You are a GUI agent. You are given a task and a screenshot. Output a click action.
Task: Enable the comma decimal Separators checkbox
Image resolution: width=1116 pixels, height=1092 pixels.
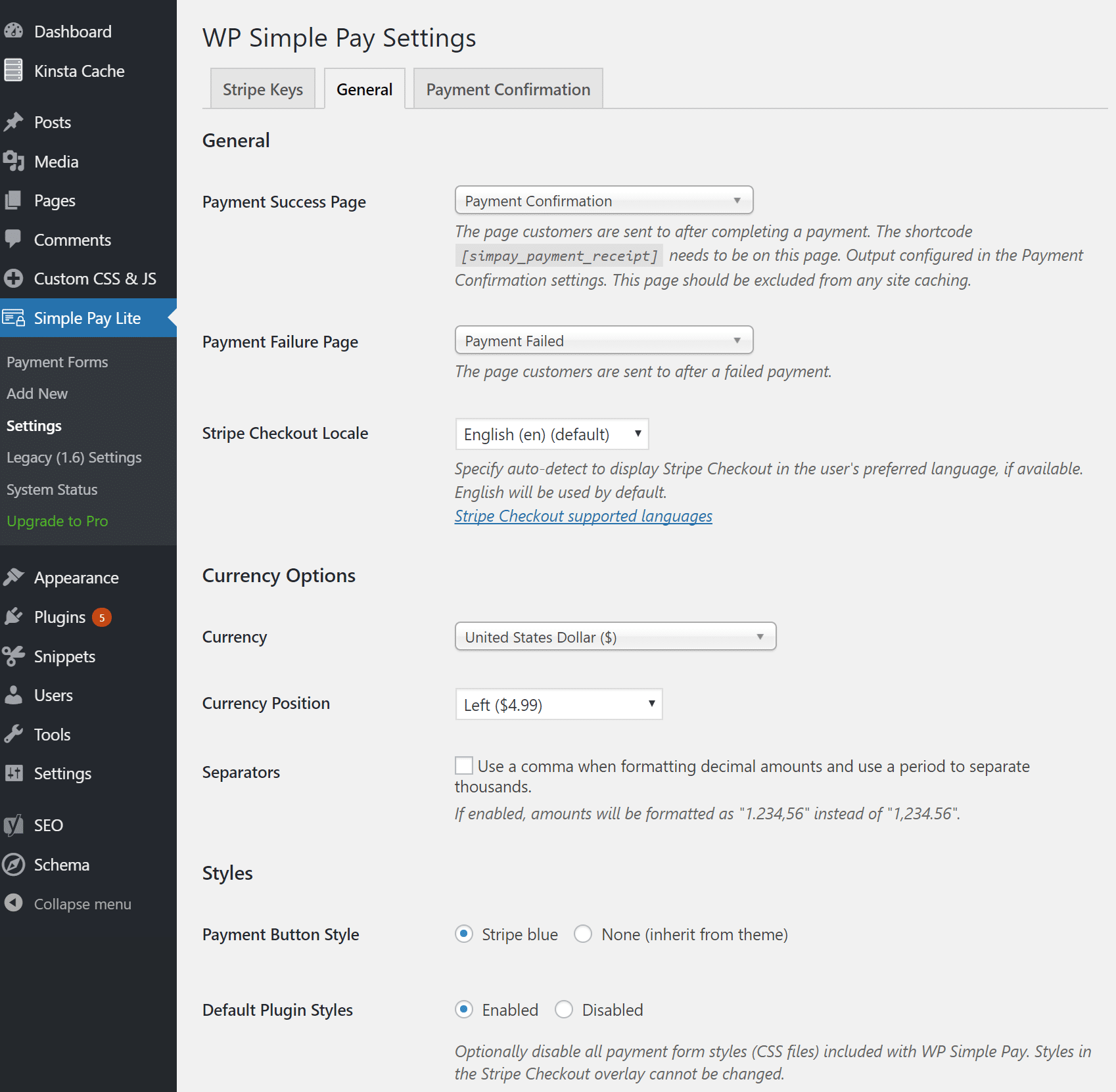pos(464,765)
